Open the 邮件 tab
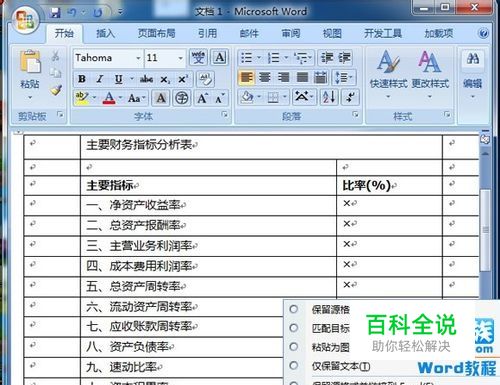The width and height of the screenshot is (500, 385). 249,33
